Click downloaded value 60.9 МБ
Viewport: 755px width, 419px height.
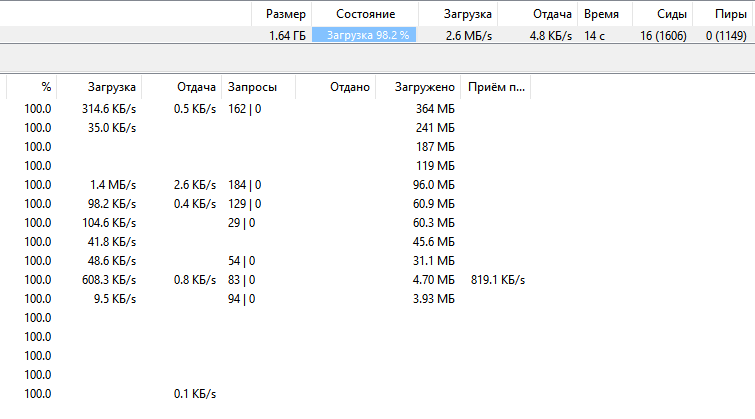433,204
